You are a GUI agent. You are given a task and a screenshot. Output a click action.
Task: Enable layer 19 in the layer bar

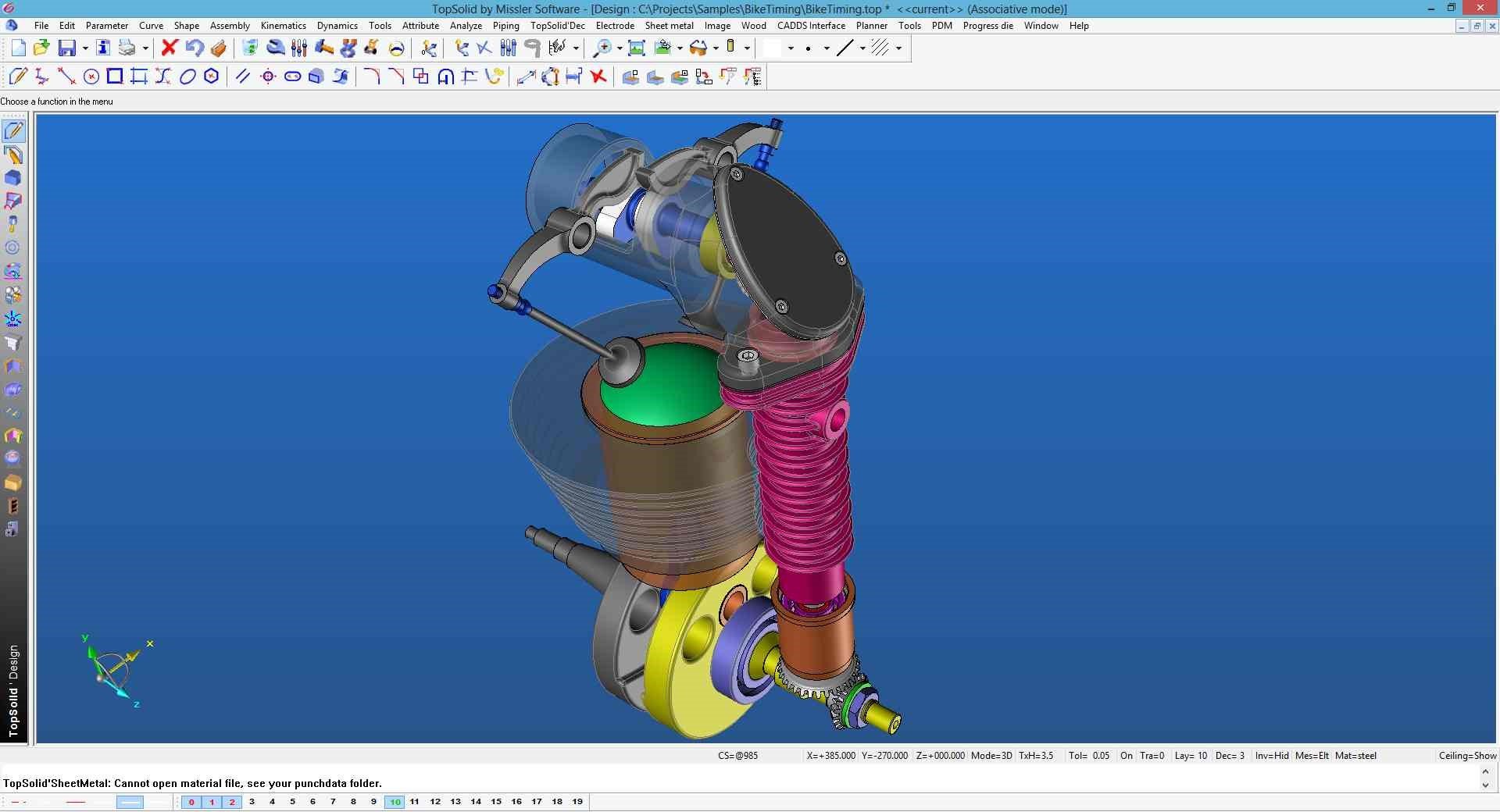coord(577,802)
